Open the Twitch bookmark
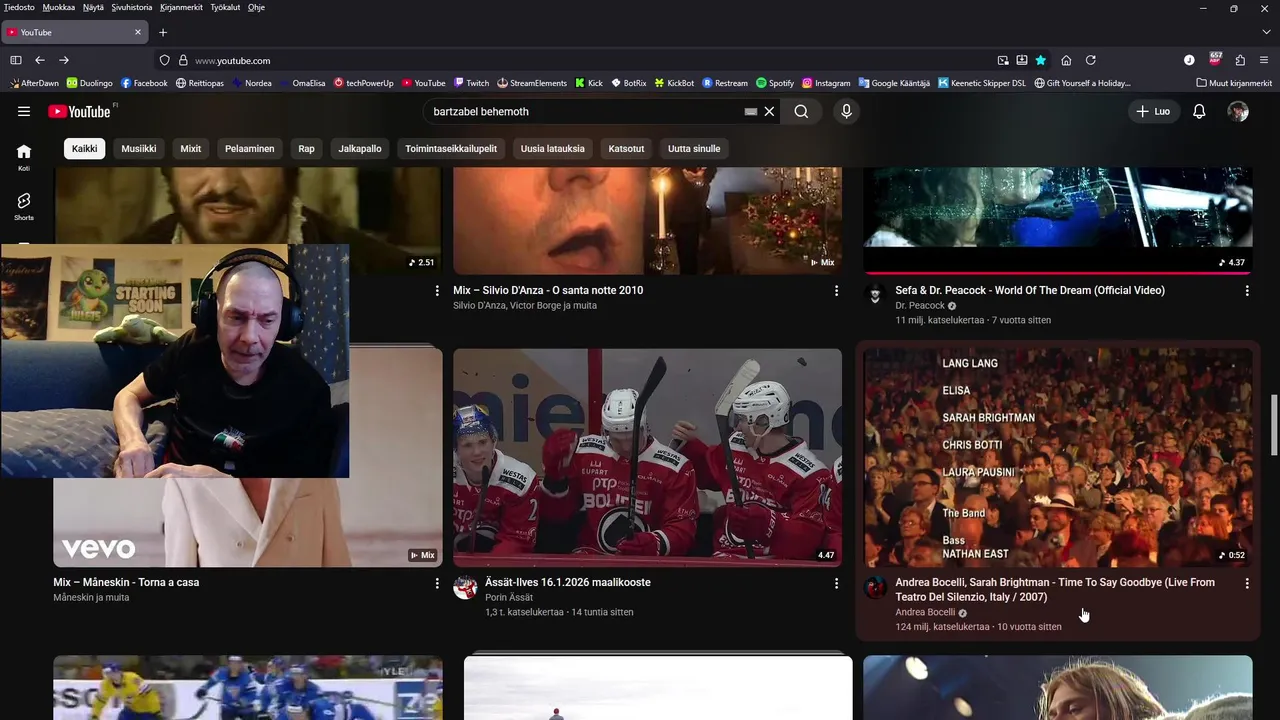Screen dimensions: 1280x720 (471, 83)
